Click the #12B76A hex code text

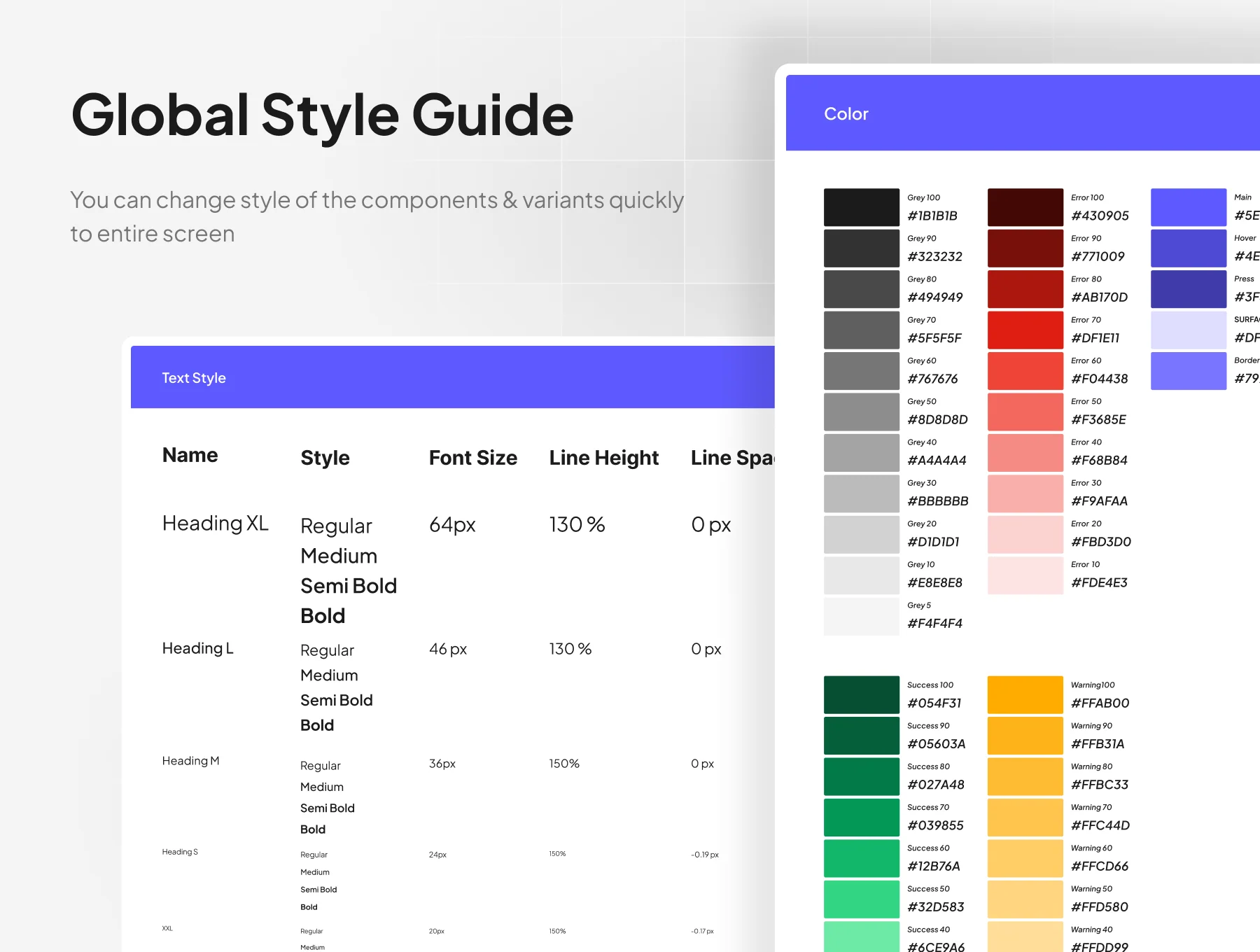(x=934, y=866)
